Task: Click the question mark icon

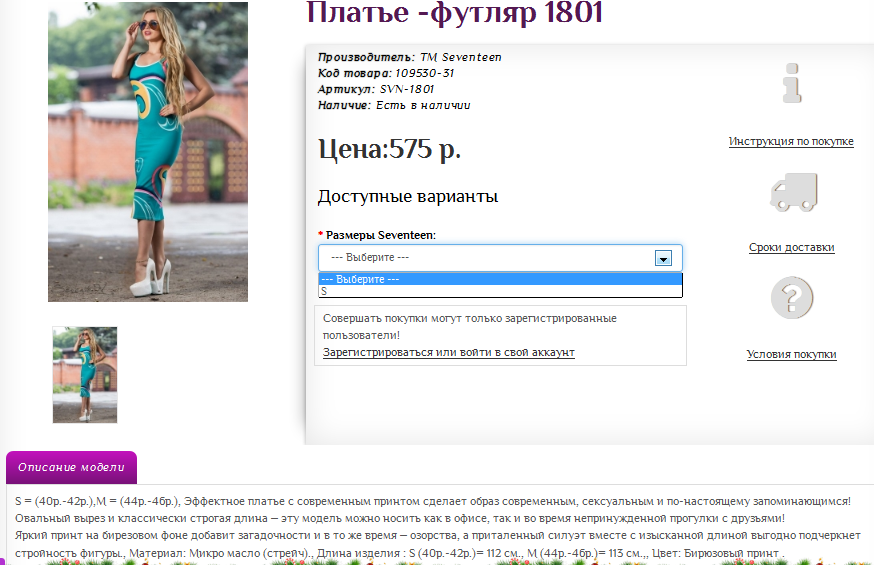Action: pyautogui.click(x=792, y=298)
